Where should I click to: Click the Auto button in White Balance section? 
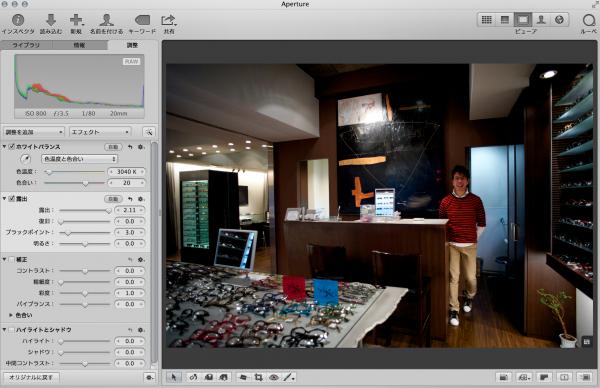pyautogui.click(x=113, y=147)
